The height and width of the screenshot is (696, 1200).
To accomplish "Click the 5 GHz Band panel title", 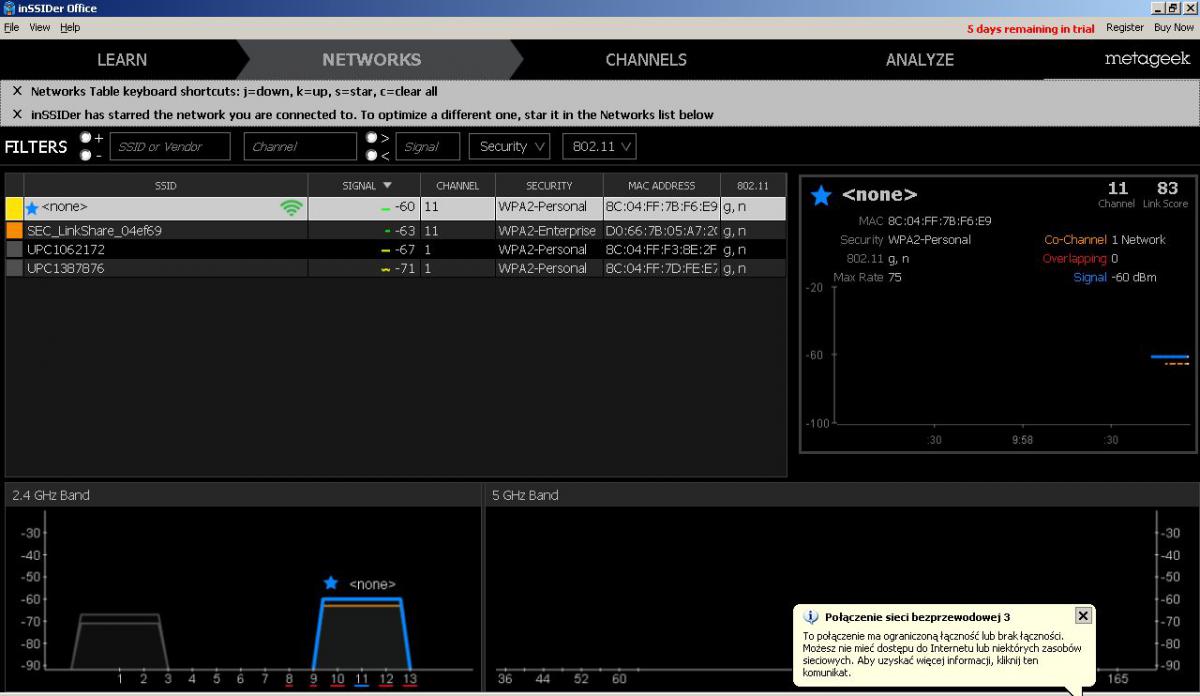I will pos(525,495).
